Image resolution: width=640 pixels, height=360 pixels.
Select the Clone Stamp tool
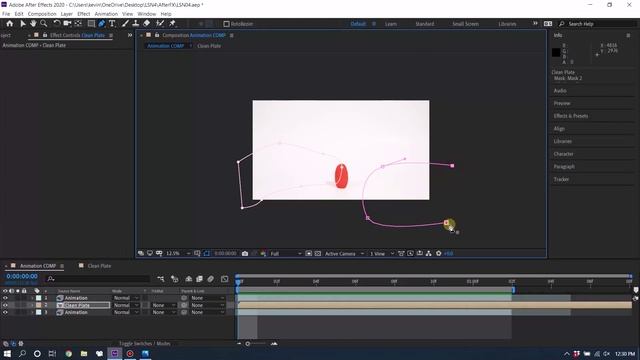(136, 24)
